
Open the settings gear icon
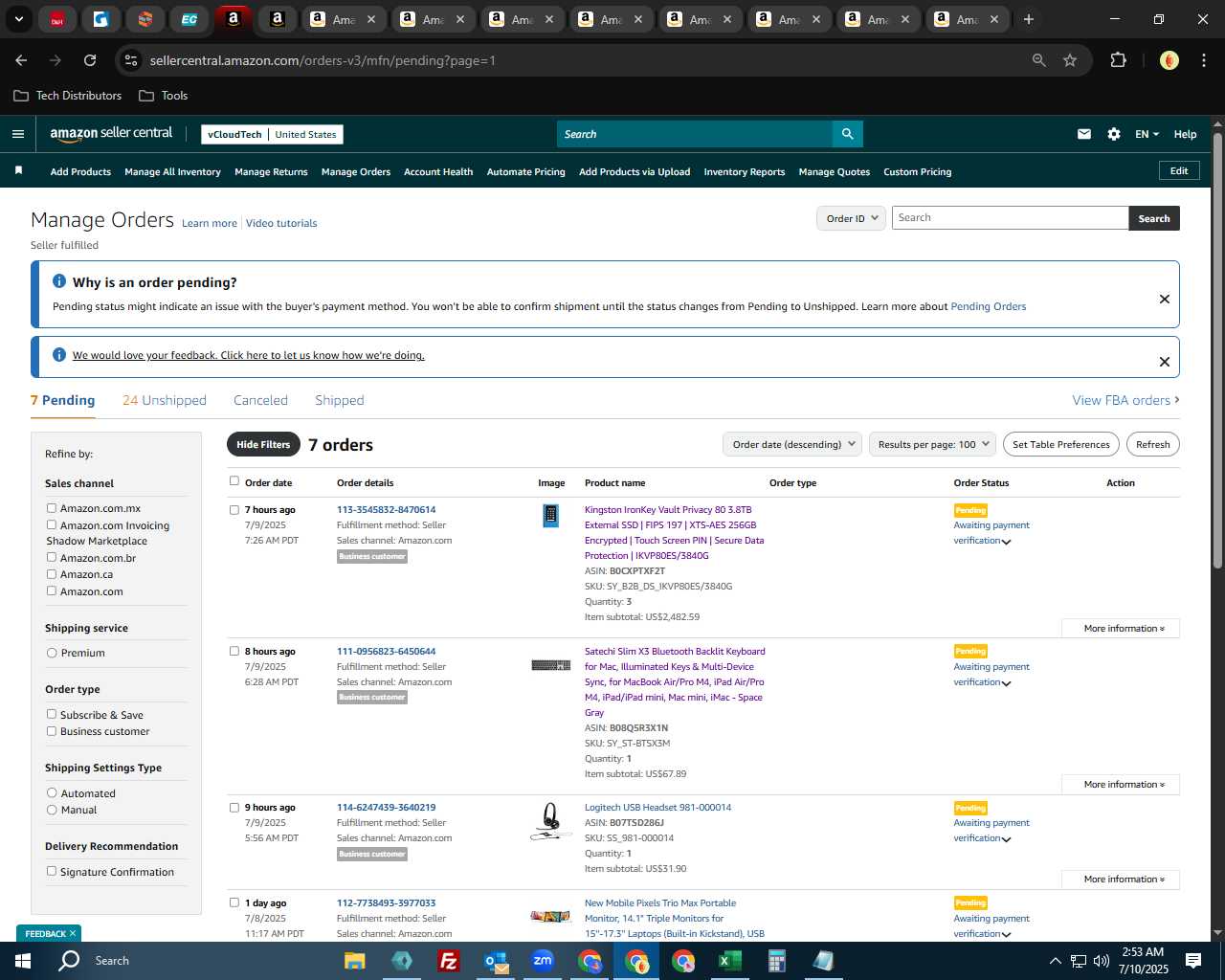[1114, 134]
